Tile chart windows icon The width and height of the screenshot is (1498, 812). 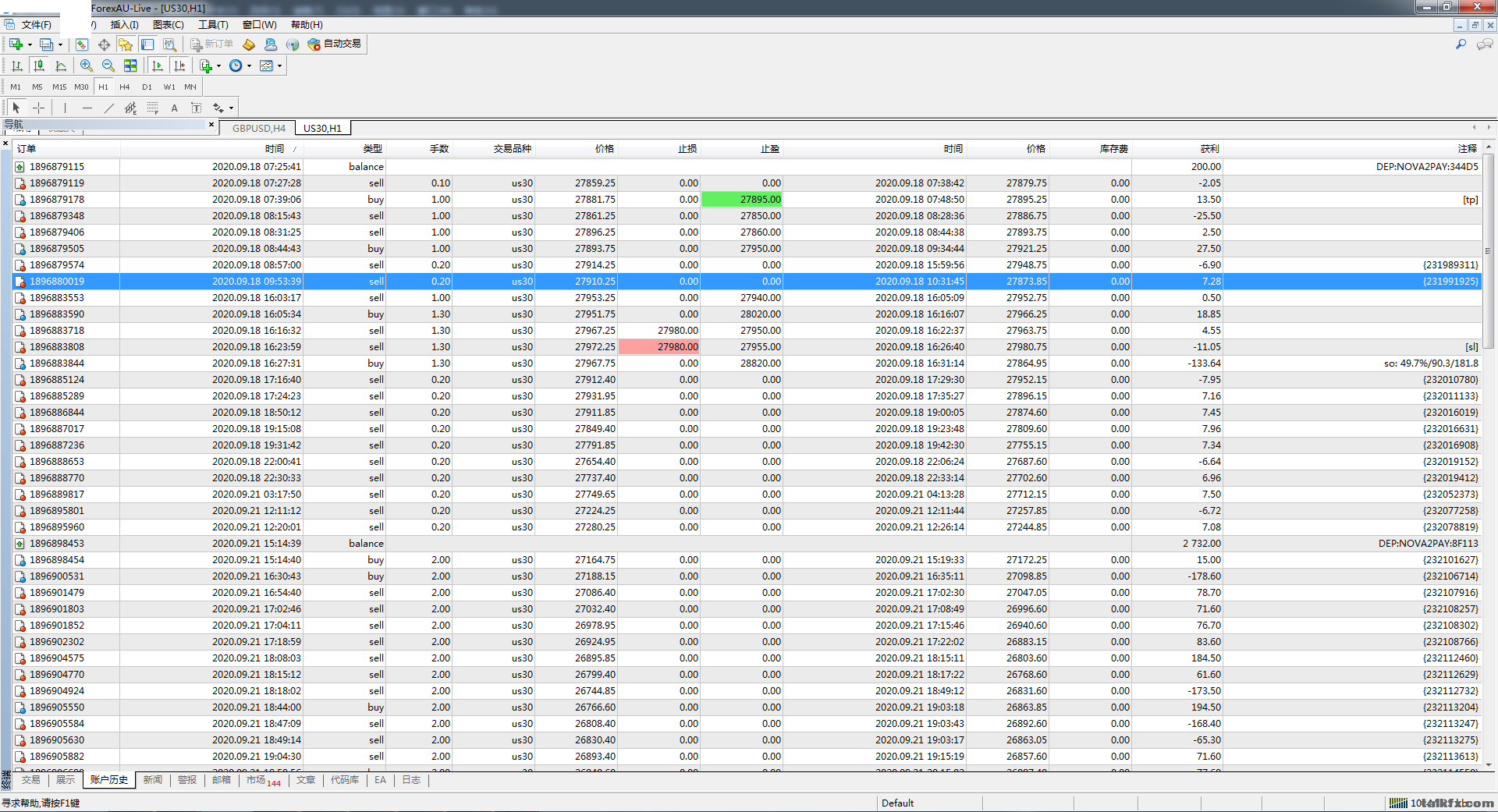coord(130,66)
